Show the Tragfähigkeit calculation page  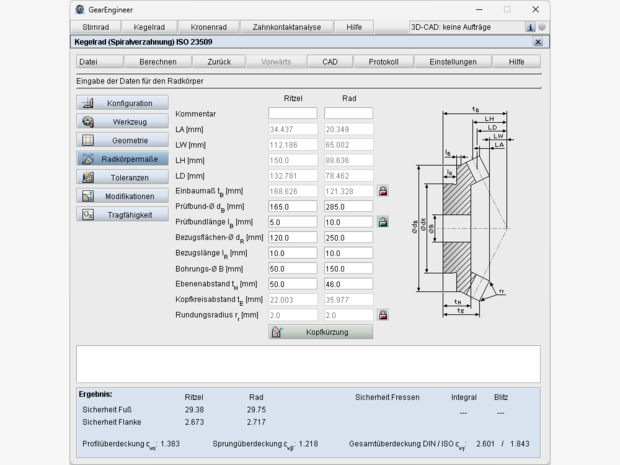[x=122, y=214]
